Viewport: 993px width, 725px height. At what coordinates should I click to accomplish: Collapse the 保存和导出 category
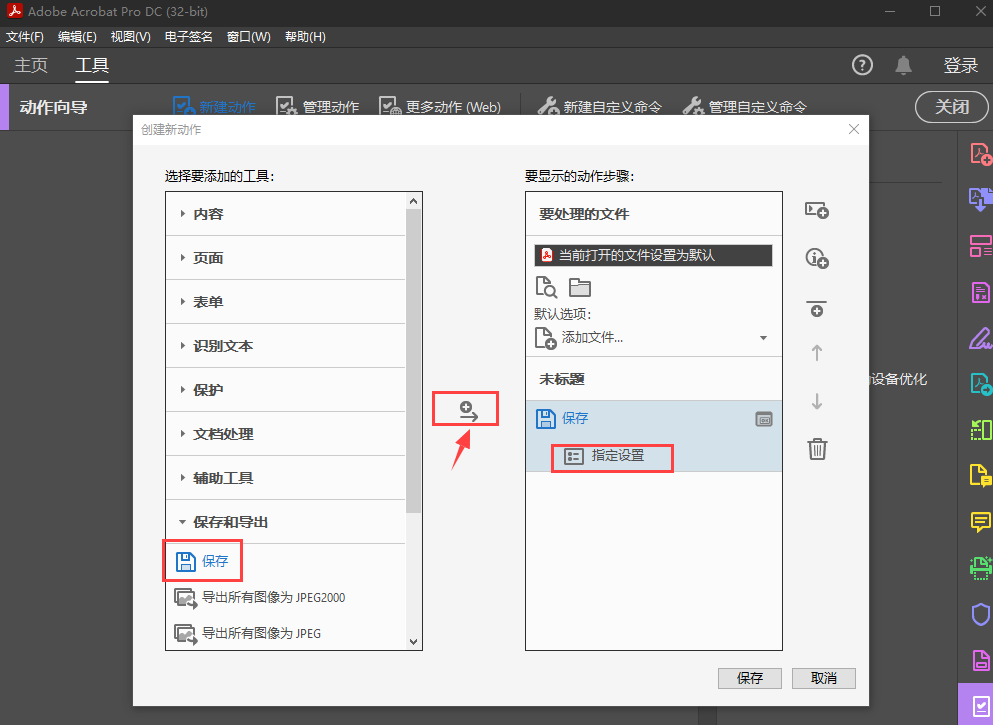[x=230, y=522]
